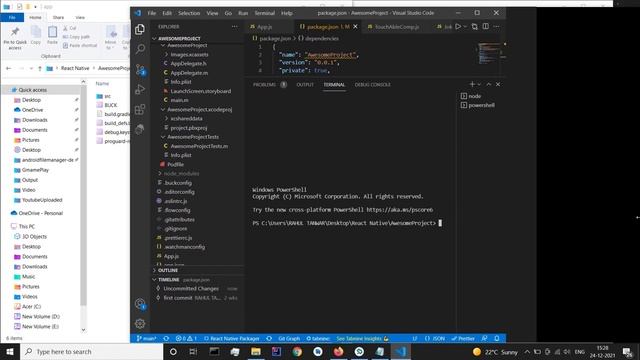
Task: Click Prettier in the status bar
Action: pyautogui.click(x=463, y=338)
